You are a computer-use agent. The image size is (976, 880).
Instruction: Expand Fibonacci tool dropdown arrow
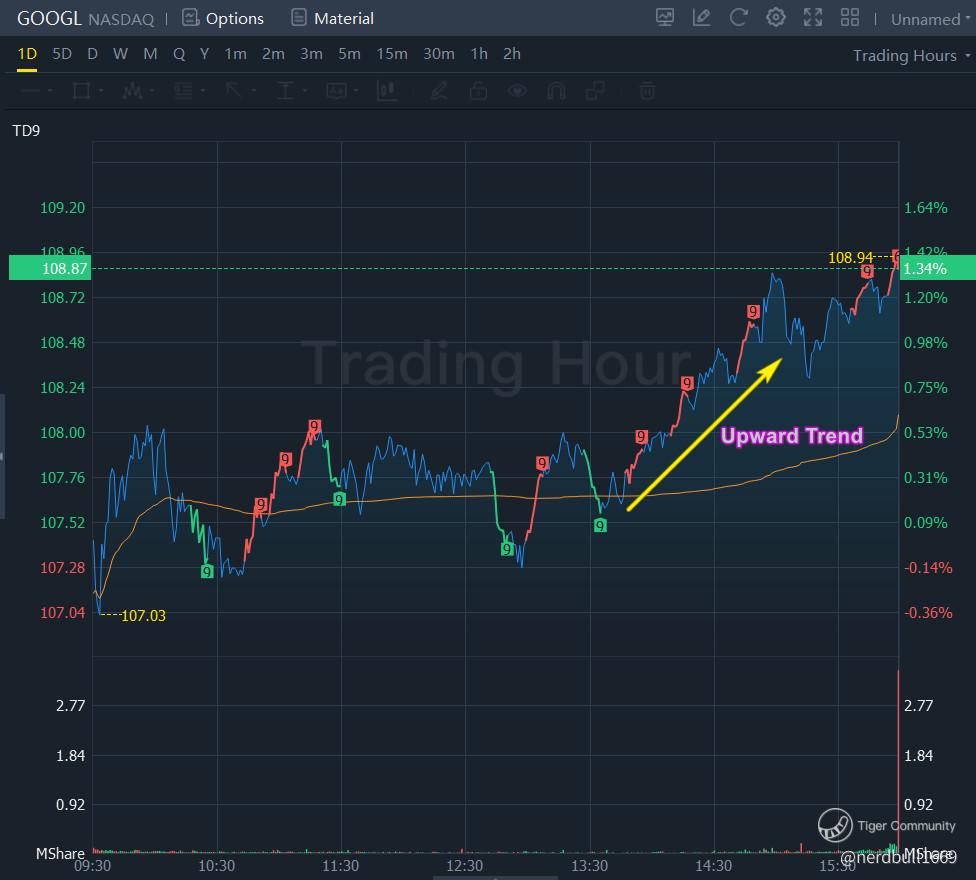coord(203,91)
